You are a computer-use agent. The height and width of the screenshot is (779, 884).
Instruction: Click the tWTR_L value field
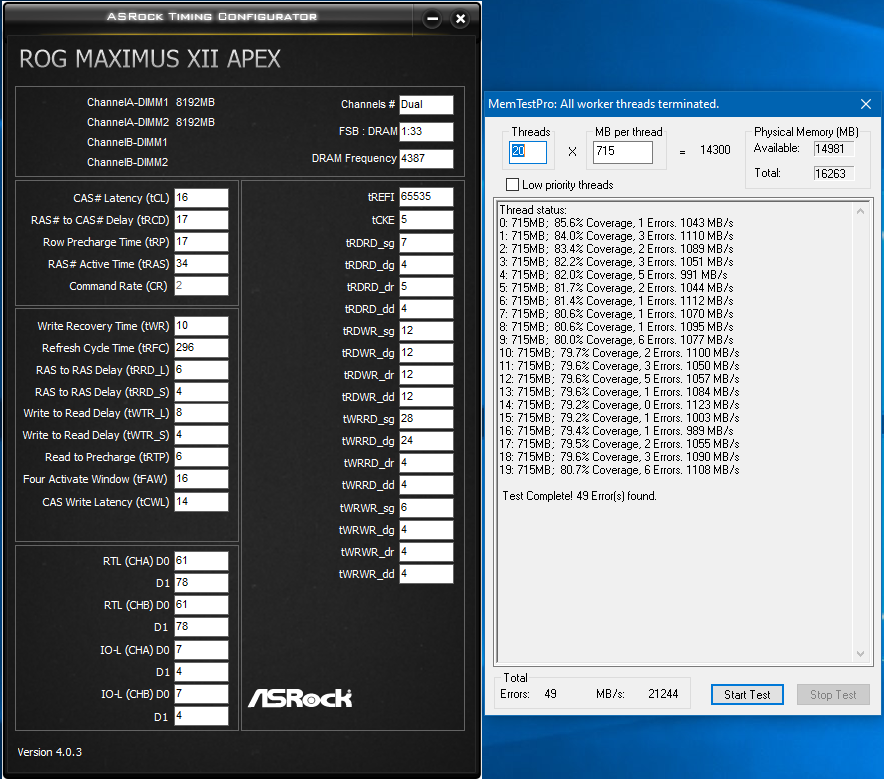pos(201,413)
